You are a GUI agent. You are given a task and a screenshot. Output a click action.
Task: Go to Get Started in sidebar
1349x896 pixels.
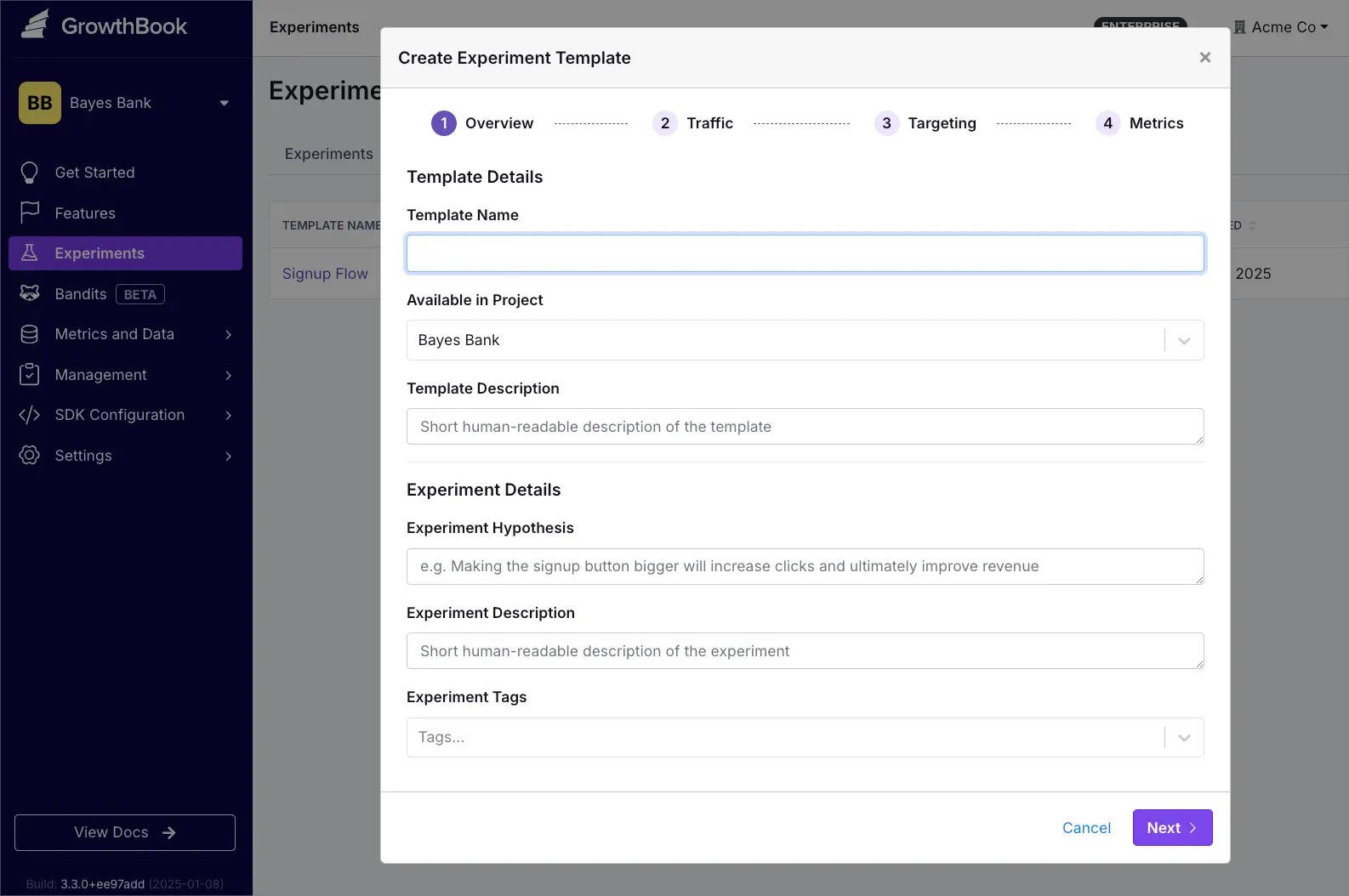pyautogui.click(x=125, y=173)
